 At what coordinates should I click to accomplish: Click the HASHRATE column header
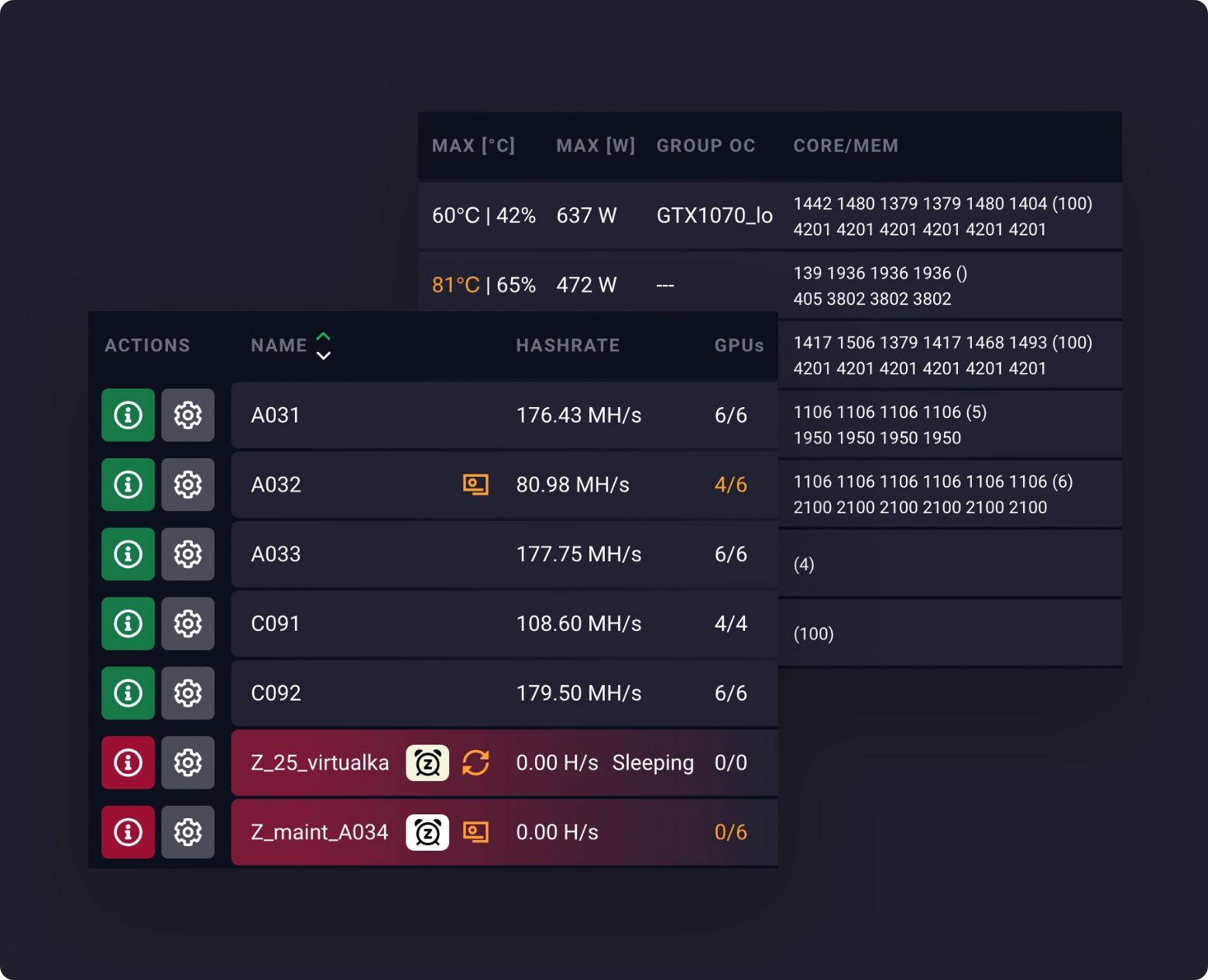coord(568,345)
